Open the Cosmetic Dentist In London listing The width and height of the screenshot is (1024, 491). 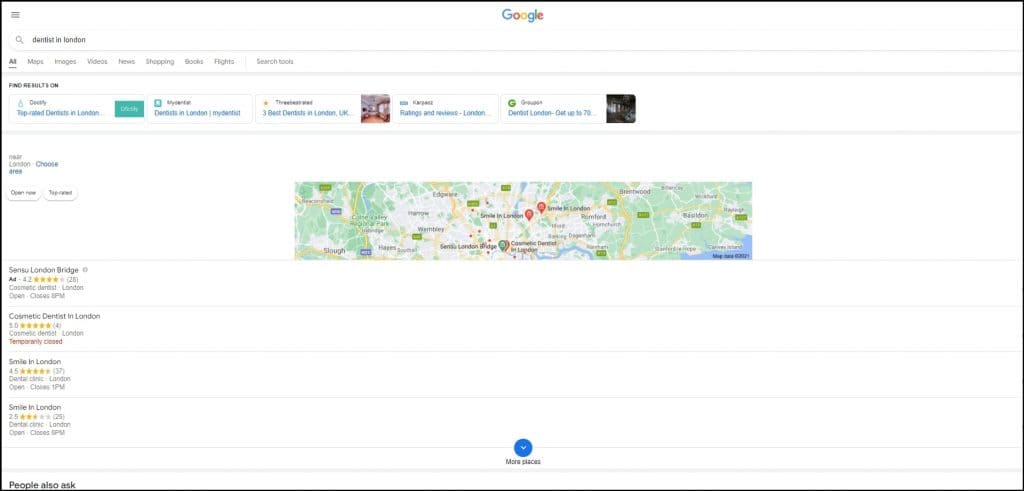pyautogui.click(x=54, y=316)
